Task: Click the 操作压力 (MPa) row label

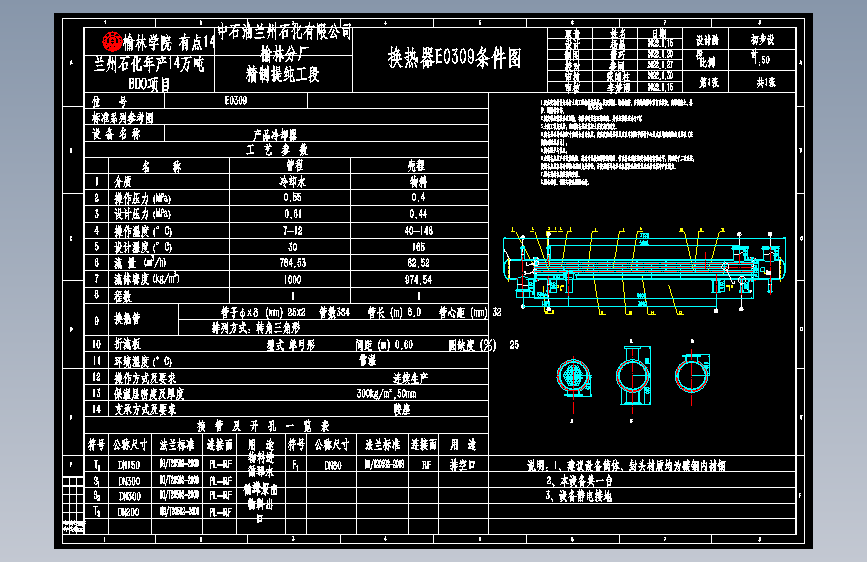Action: click(143, 197)
